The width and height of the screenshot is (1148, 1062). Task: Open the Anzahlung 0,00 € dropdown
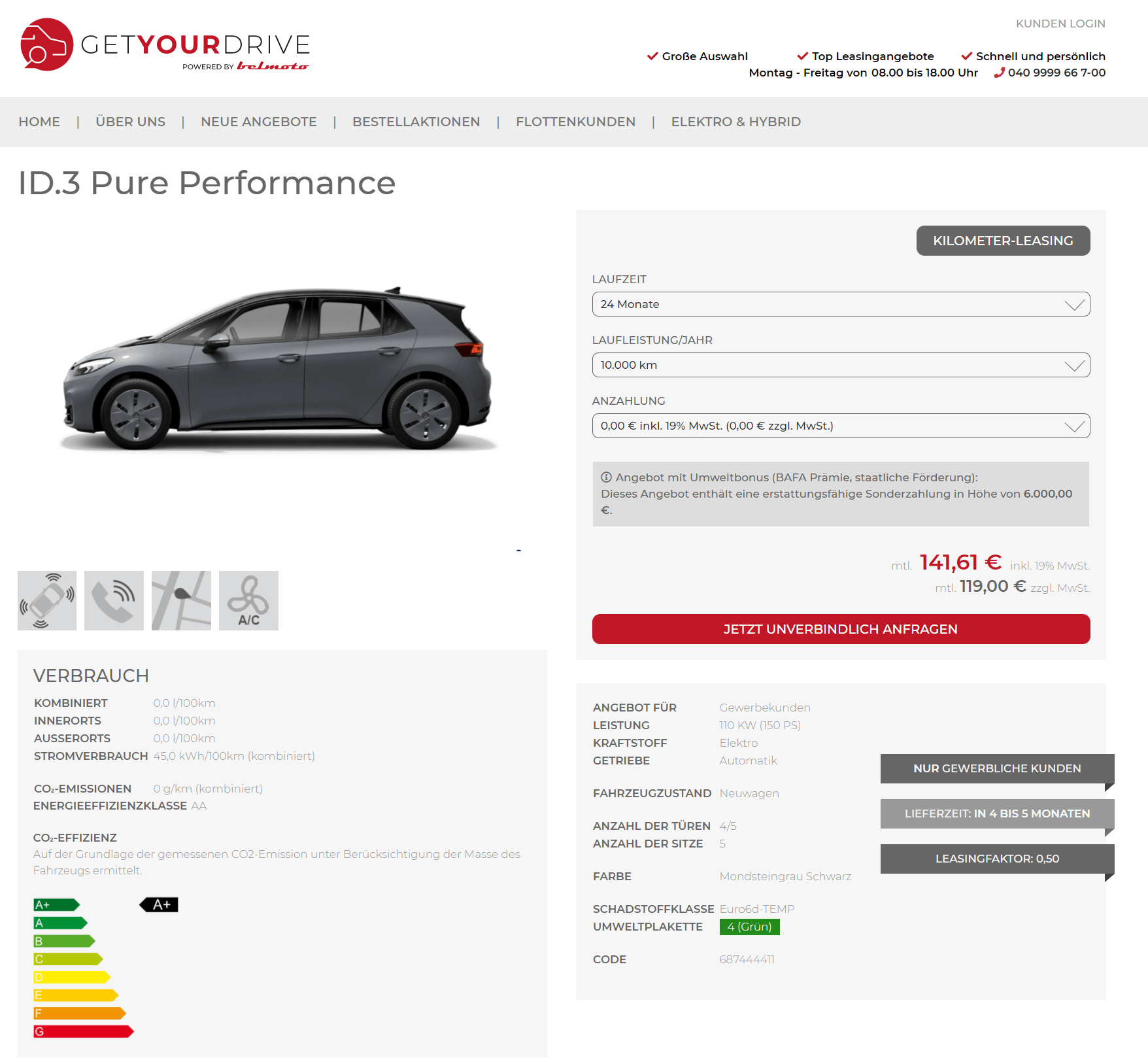(841, 426)
